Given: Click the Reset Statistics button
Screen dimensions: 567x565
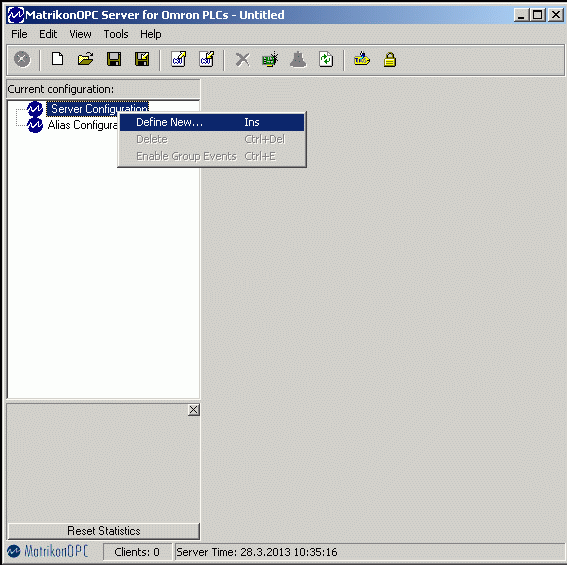Looking at the screenshot, I should [x=103, y=531].
